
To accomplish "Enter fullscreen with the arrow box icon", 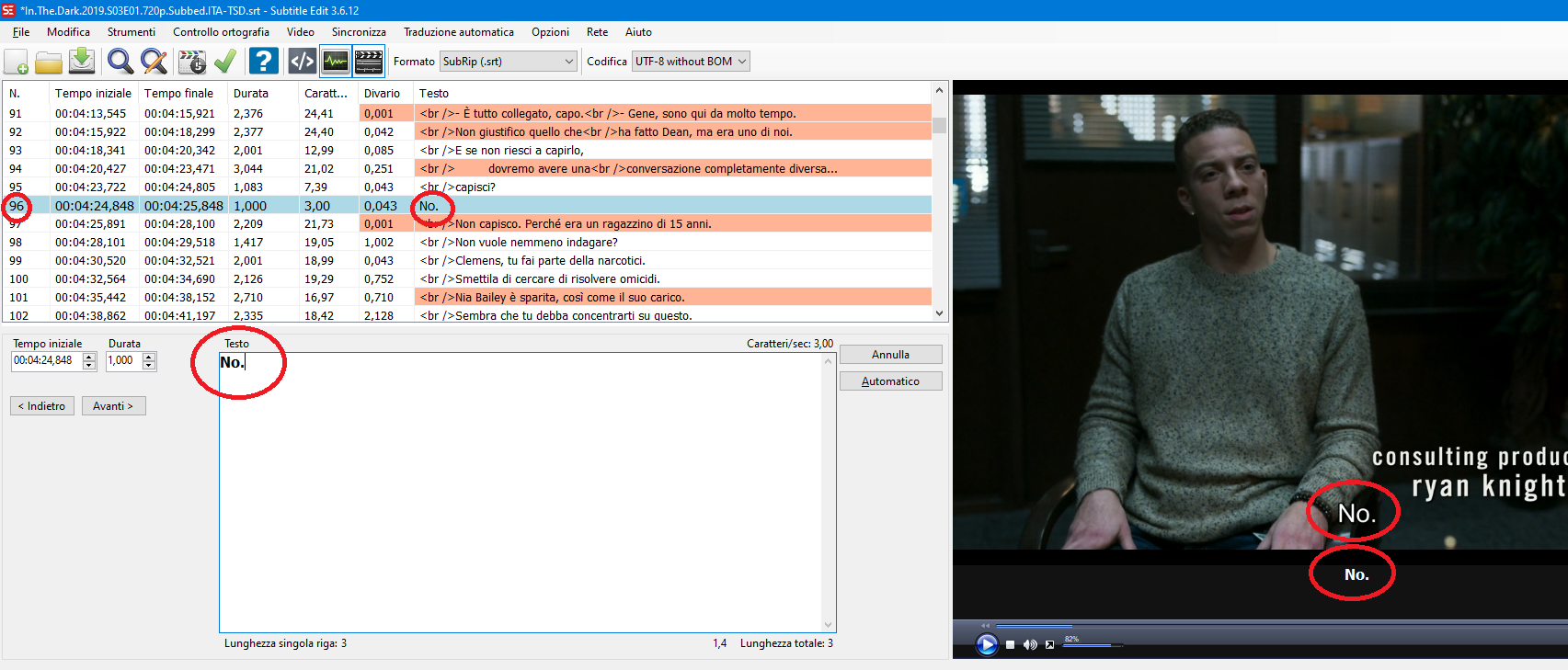I will pos(1049,645).
